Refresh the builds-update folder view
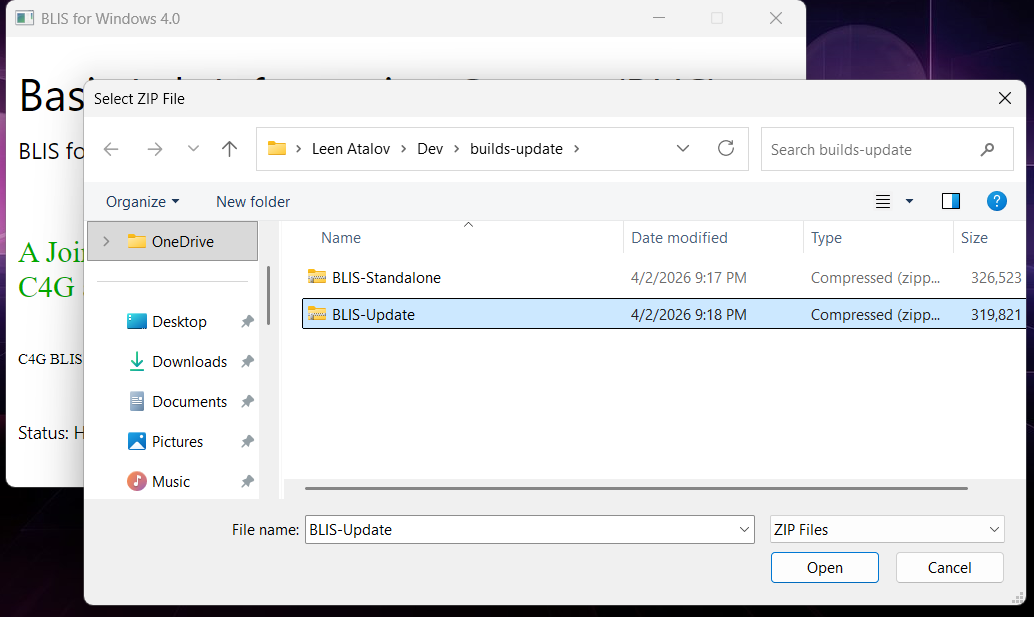Viewport: 1034px width, 617px height. [727, 148]
